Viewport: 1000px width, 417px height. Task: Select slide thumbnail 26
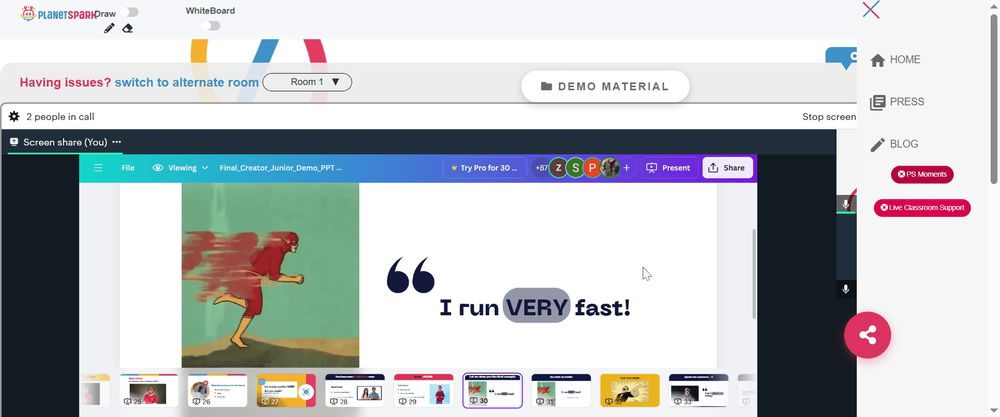pos(217,390)
